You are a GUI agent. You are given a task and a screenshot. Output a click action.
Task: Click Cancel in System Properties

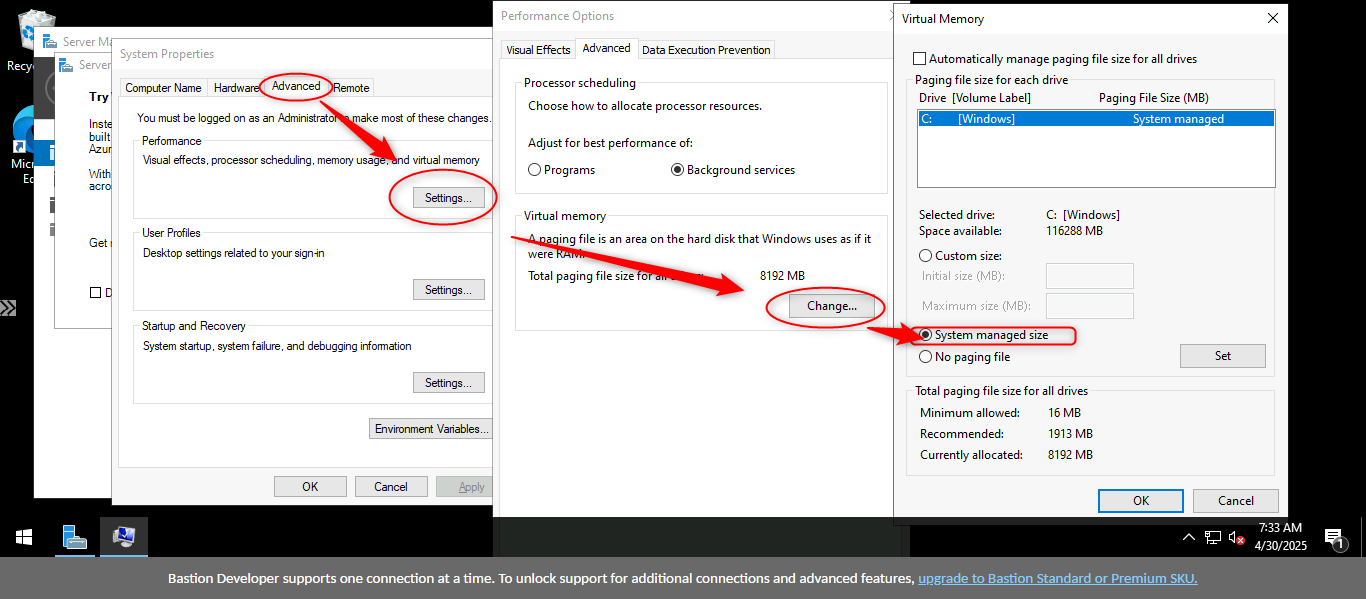[x=391, y=487]
